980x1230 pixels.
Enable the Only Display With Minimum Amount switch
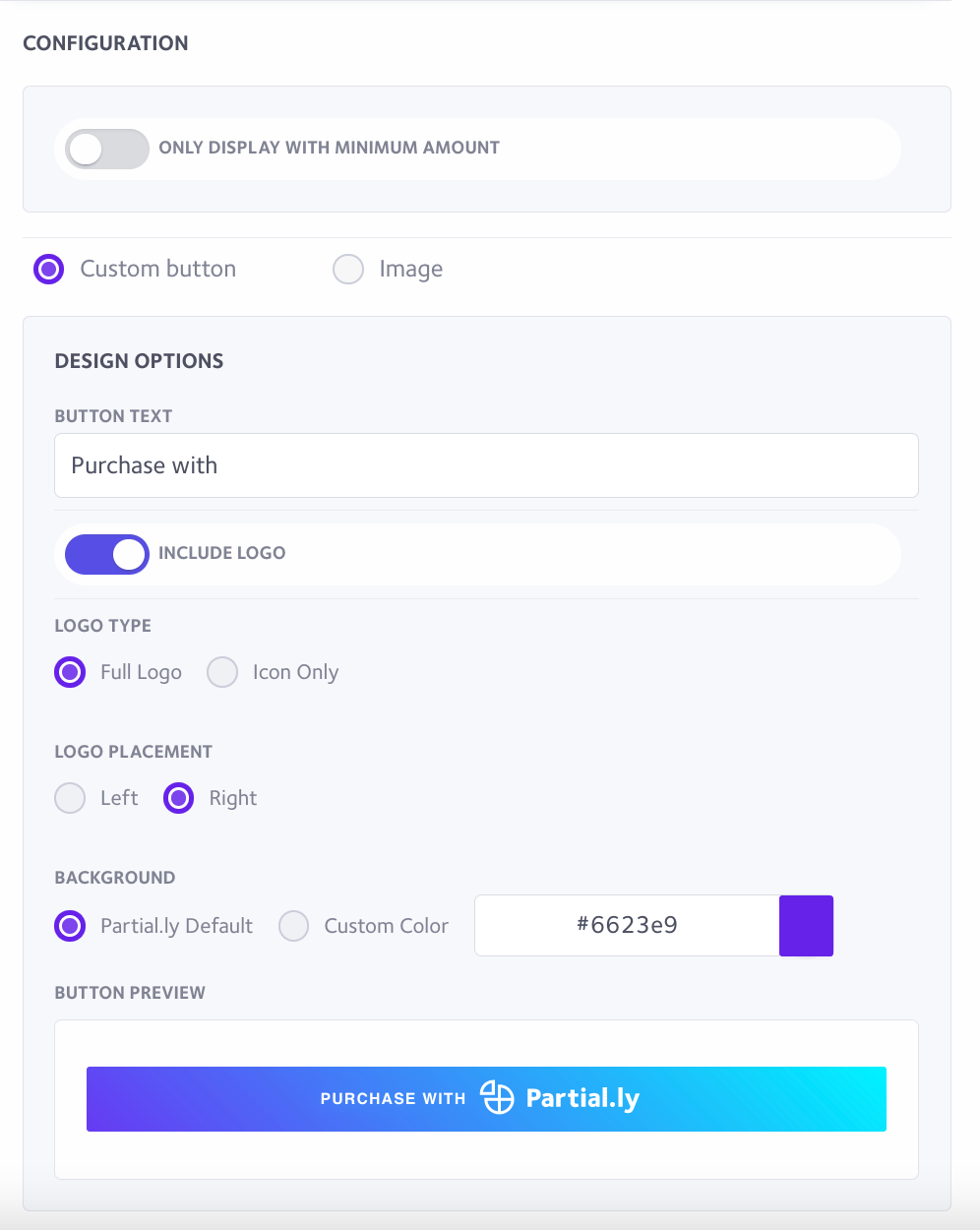[107, 149]
